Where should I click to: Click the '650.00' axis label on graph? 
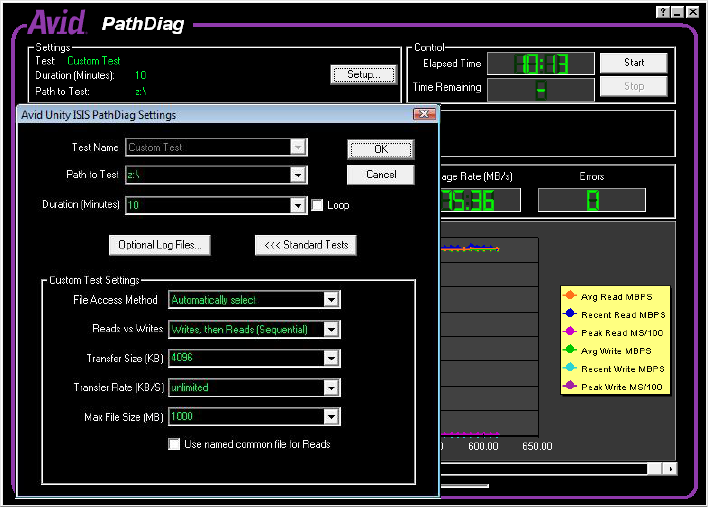pos(537,446)
